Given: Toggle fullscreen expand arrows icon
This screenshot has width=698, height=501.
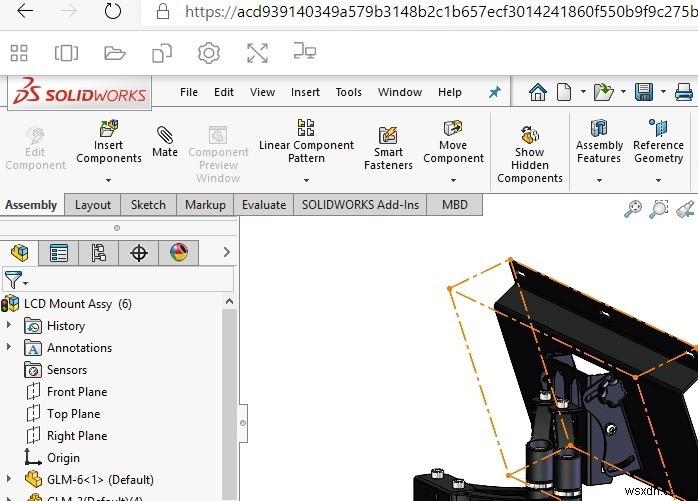Looking at the screenshot, I should click(x=257, y=53).
